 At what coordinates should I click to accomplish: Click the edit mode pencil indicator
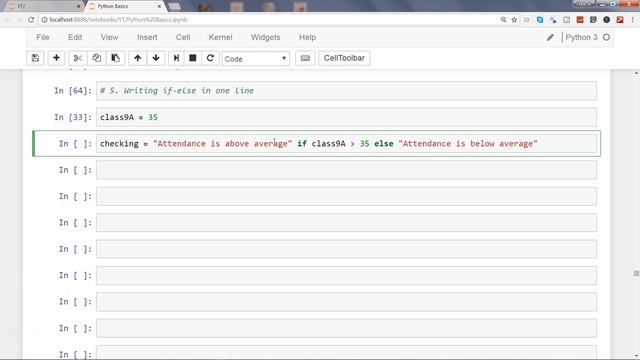(550, 37)
